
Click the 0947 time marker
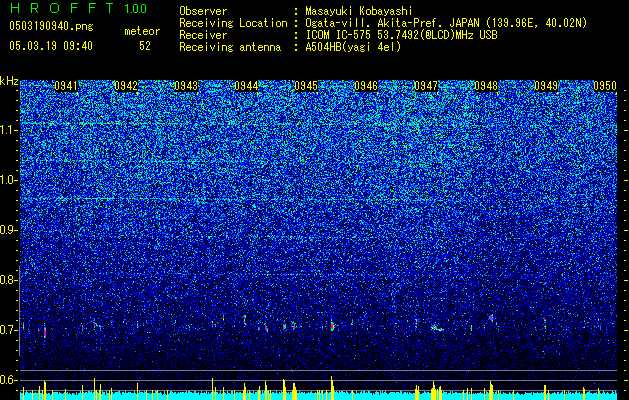tap(426, 86)
